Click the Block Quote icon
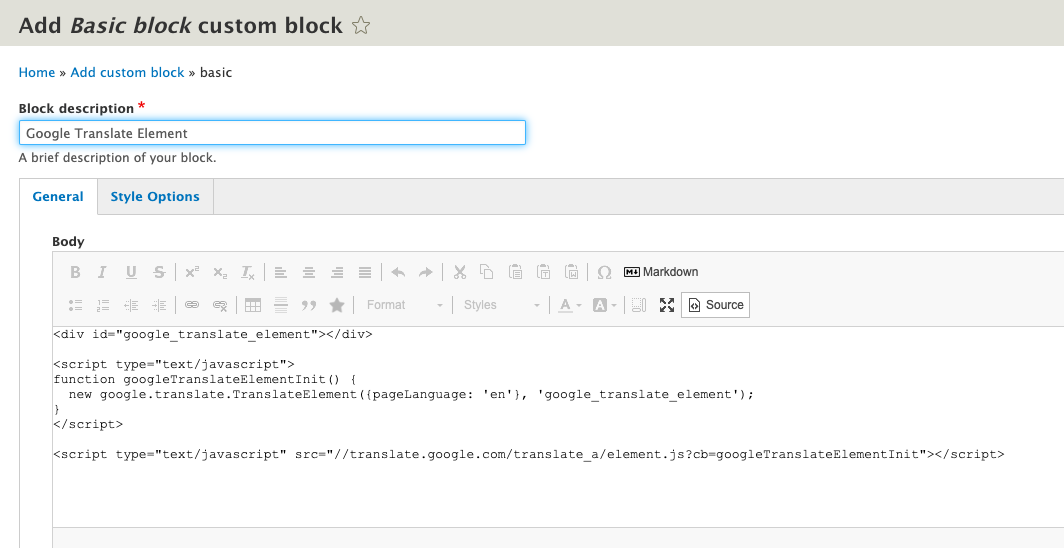The width and height of the screenshot is (1064, 548). pos(309,305)
